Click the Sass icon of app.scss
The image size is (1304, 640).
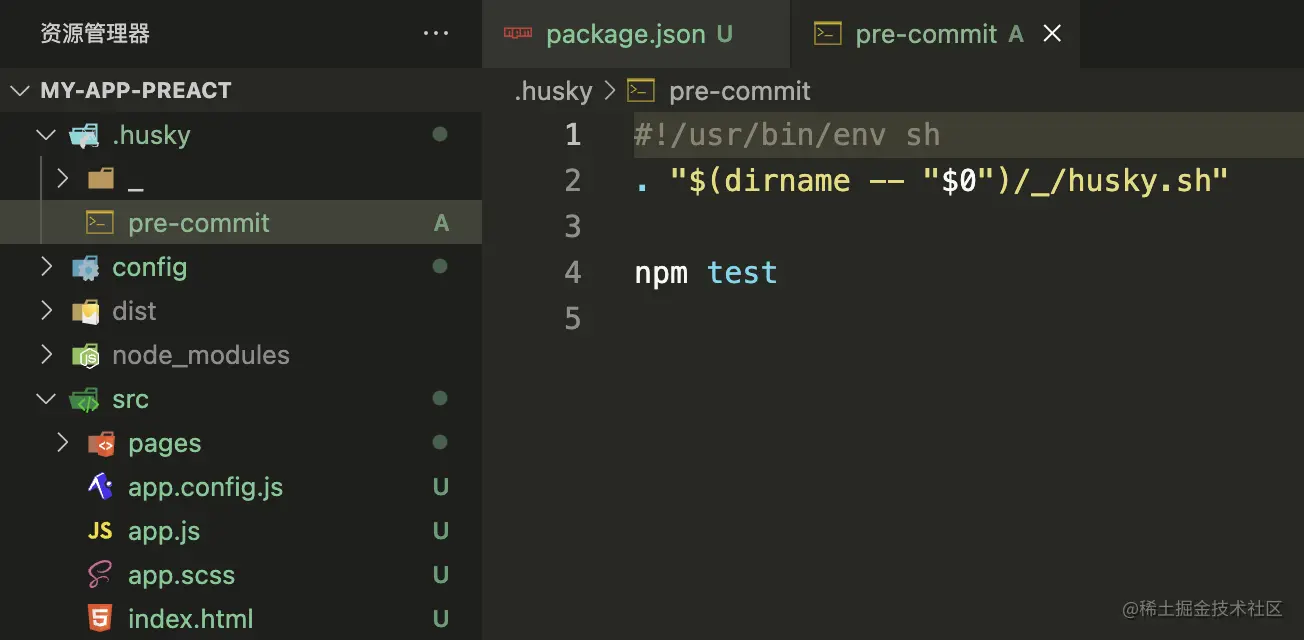(x=100, y=575)
